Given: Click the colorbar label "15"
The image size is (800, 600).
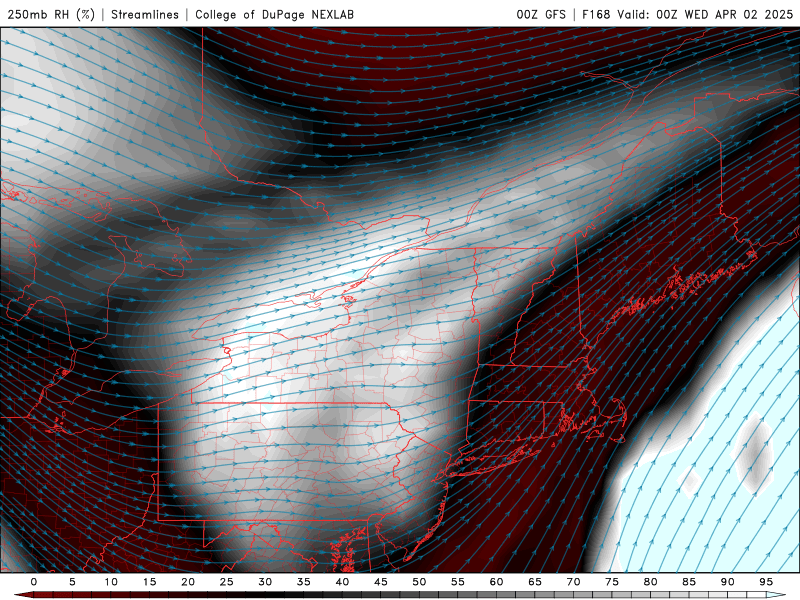Looking at the screenshot, I should [x=149, y=582].
